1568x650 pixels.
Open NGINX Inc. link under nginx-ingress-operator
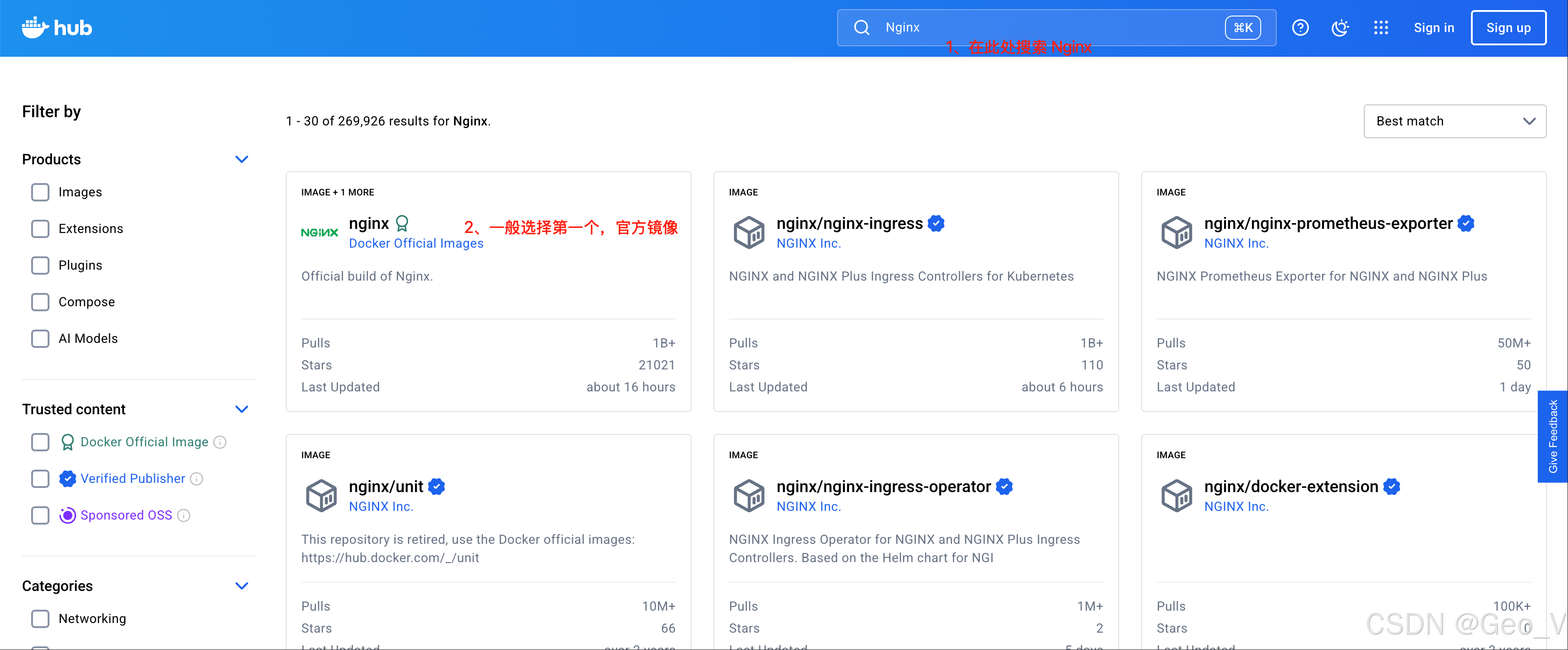808,506
